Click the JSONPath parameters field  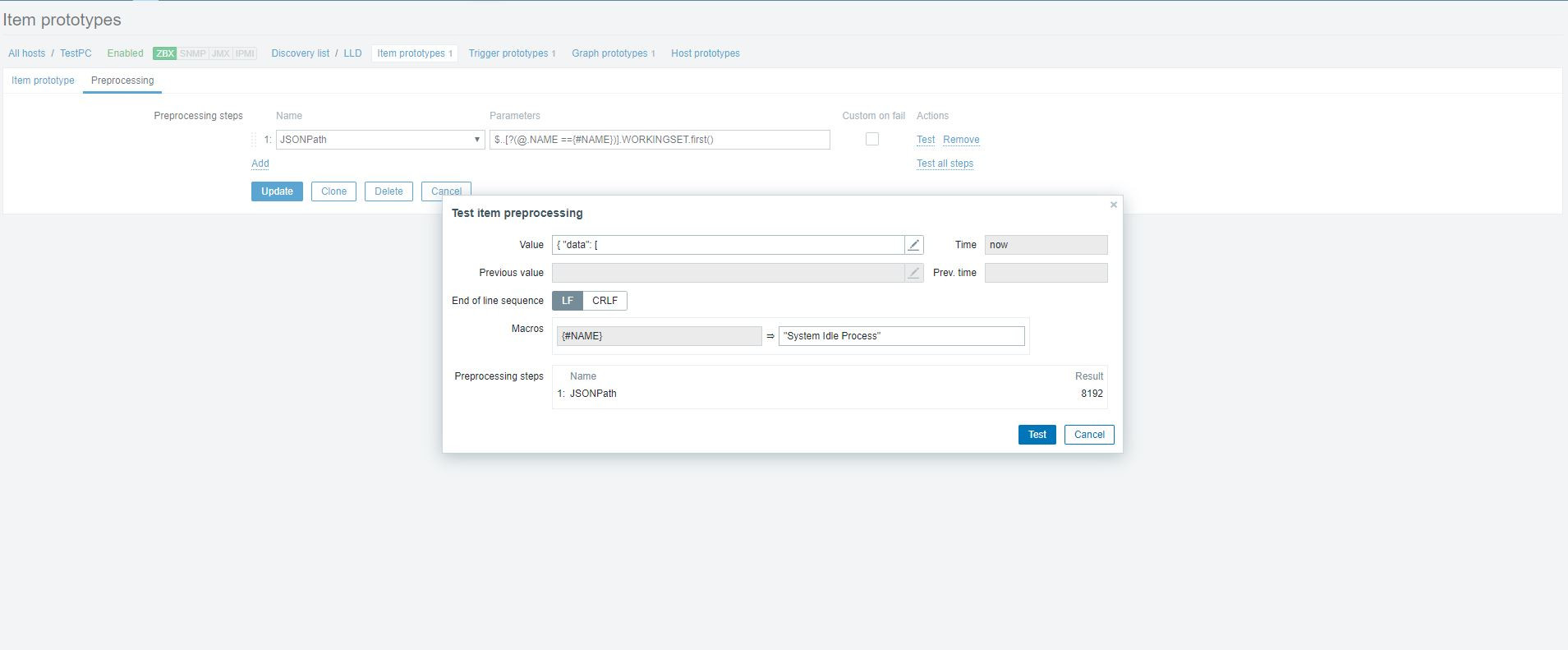(660, 140)
